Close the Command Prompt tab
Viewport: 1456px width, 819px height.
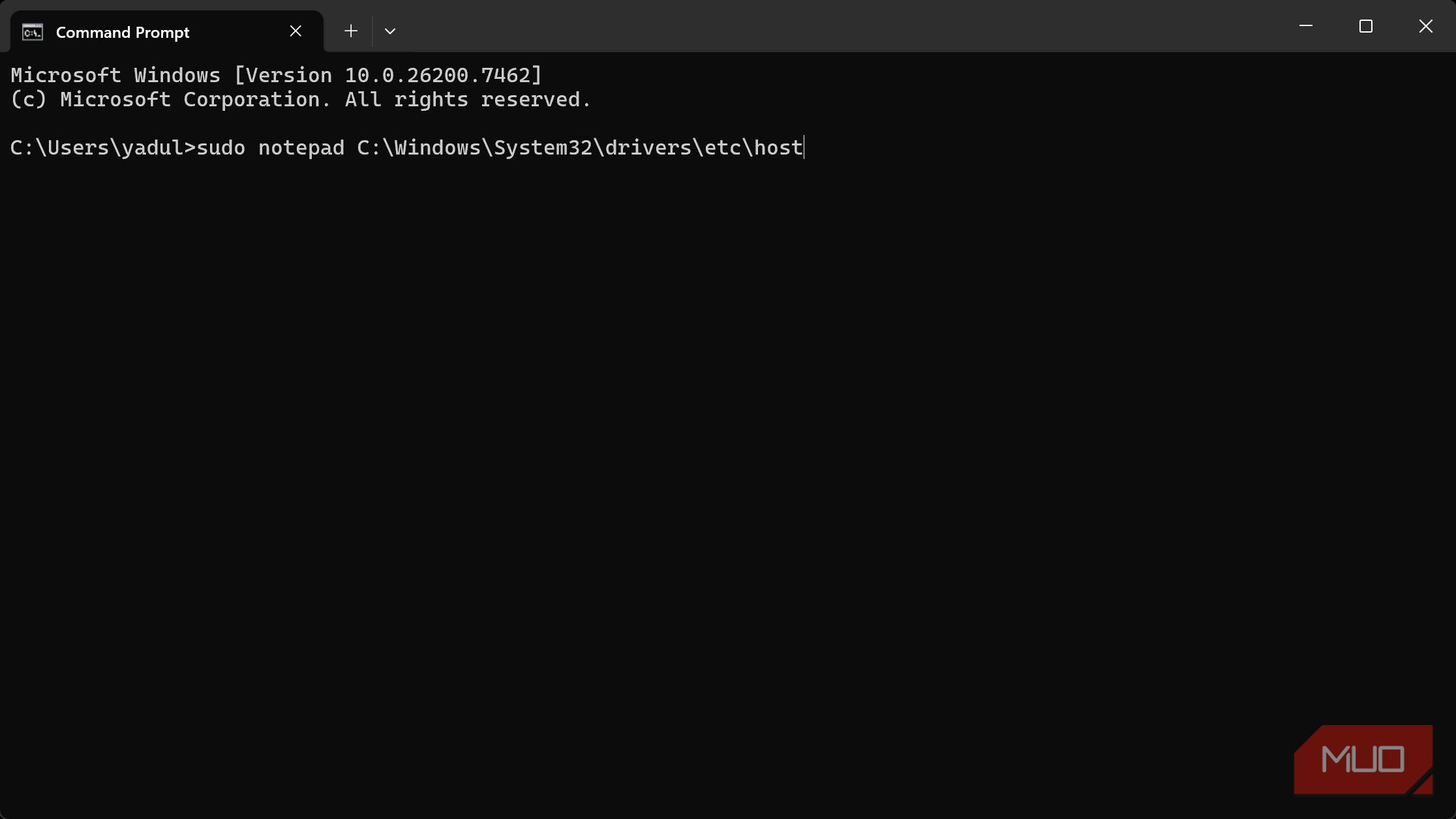tap(296, 31)
